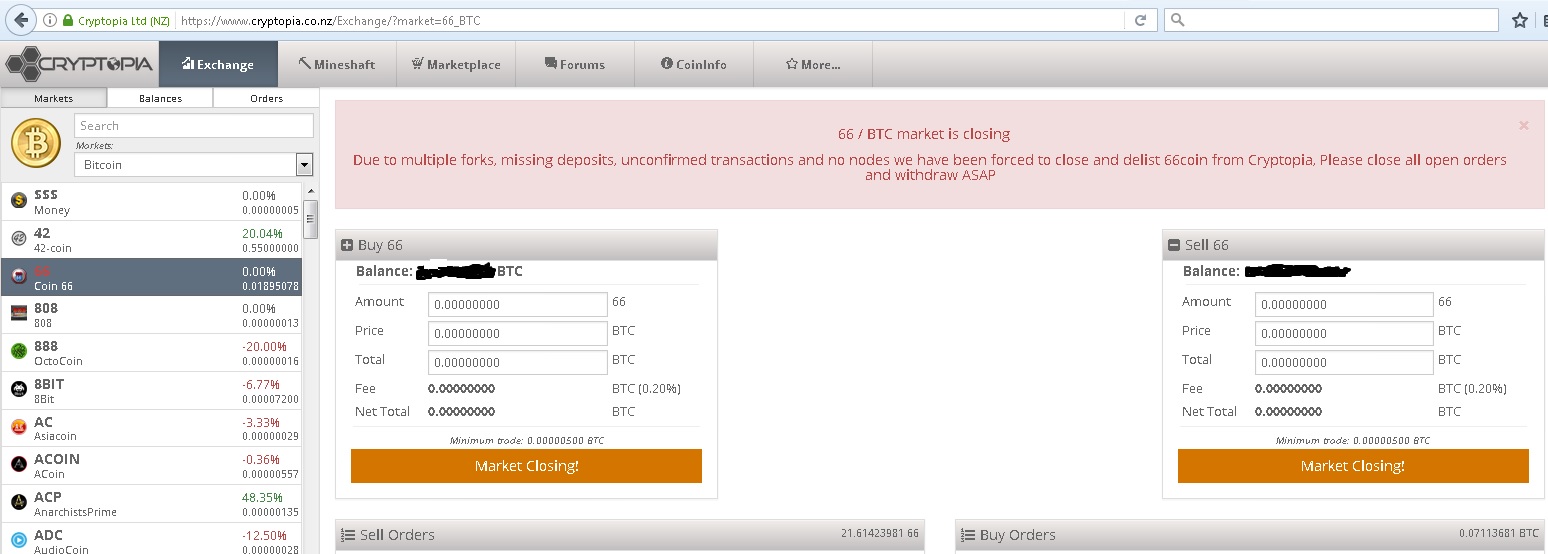Select the SSS Money coin icon

click(18, 201)
